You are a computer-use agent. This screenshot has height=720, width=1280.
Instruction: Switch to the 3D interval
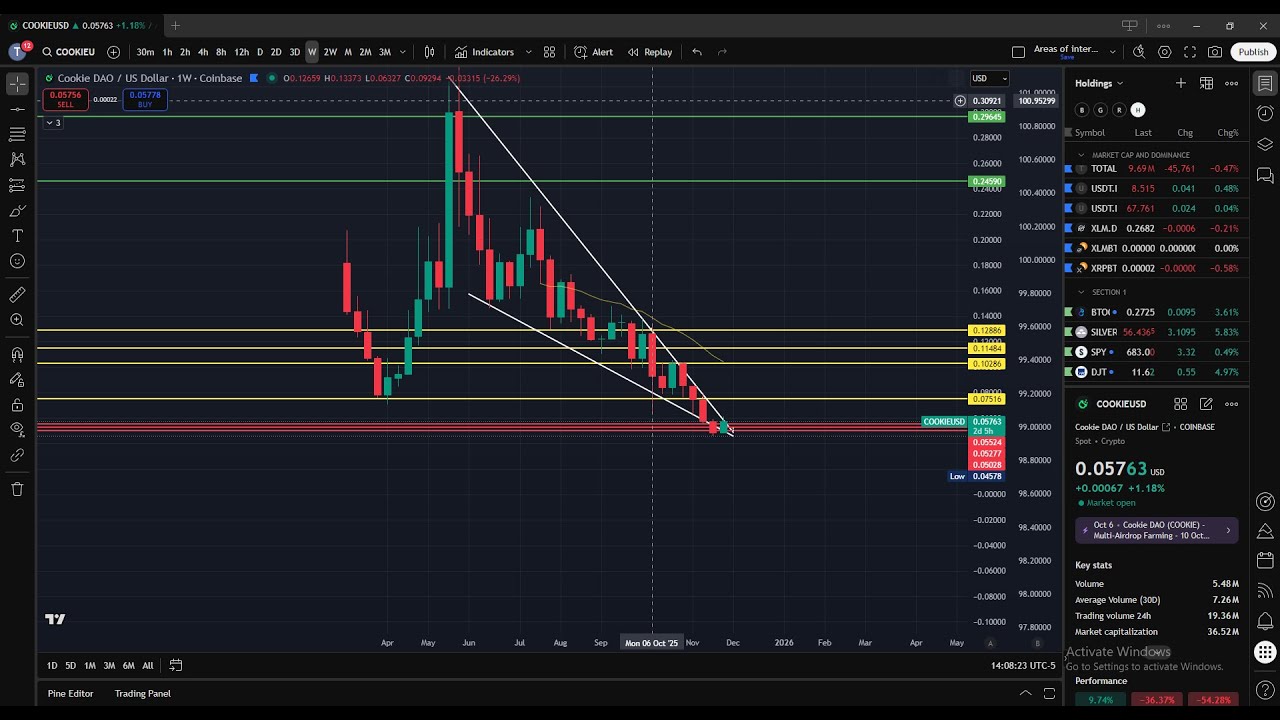pyautogui.click(x=294, y=52)
